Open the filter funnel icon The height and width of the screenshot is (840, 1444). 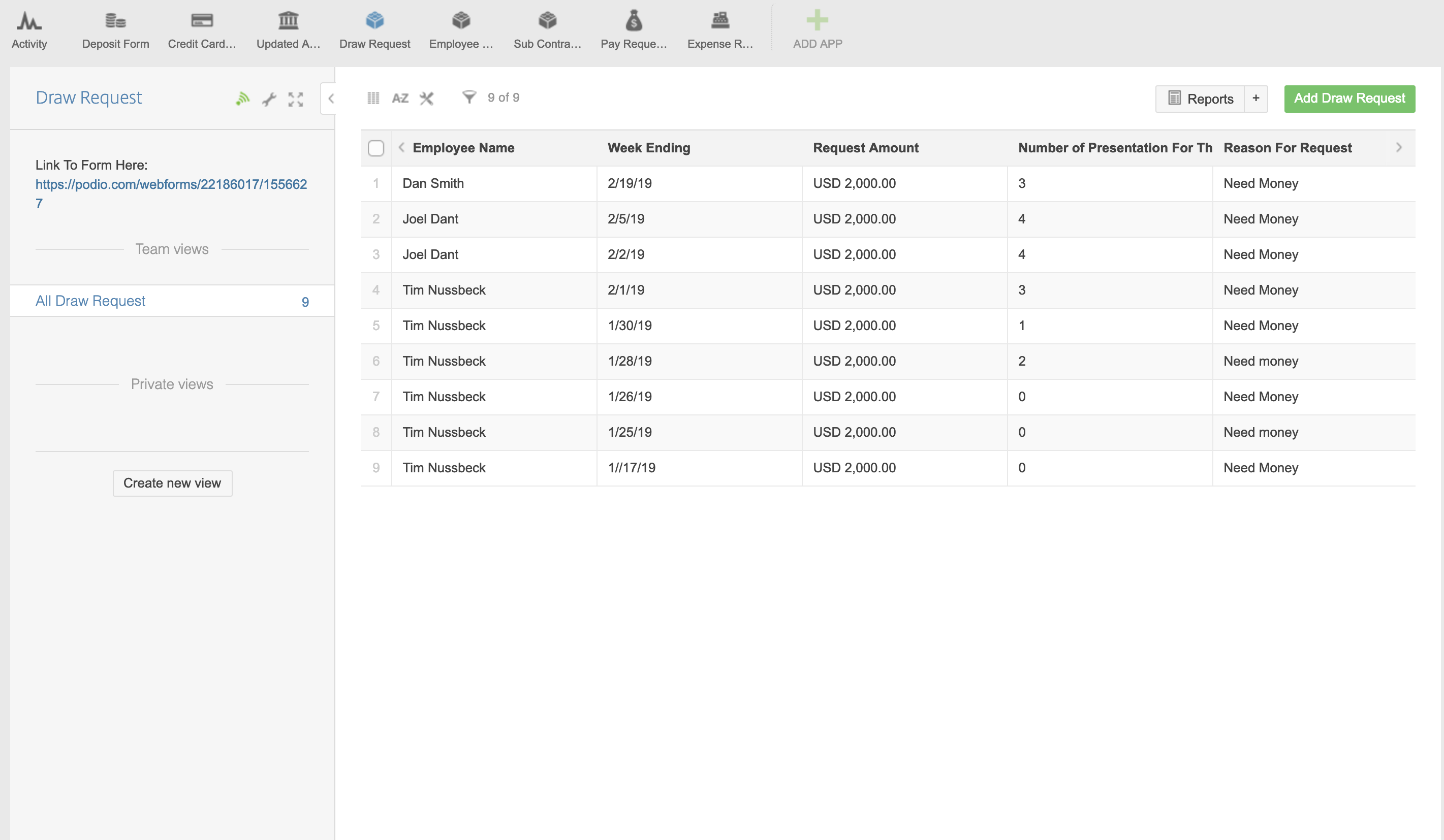469,98
